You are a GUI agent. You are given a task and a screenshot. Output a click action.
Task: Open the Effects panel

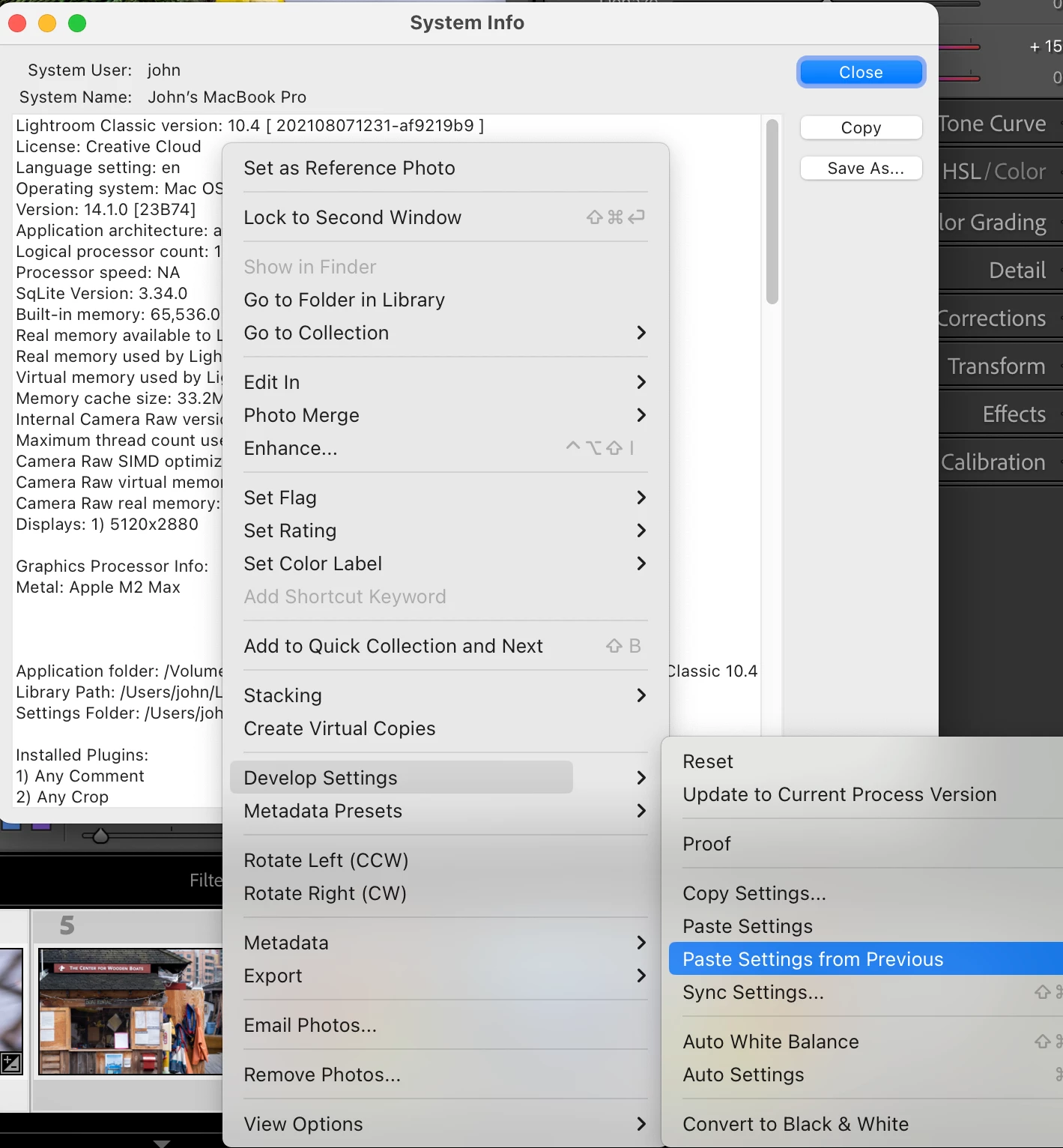[1001, 414]
